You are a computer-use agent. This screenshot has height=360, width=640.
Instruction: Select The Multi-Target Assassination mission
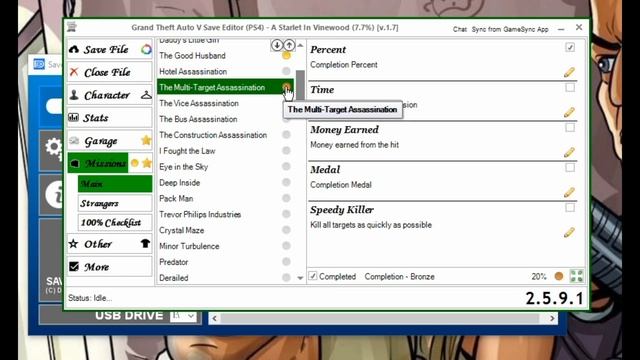[225, 87]
